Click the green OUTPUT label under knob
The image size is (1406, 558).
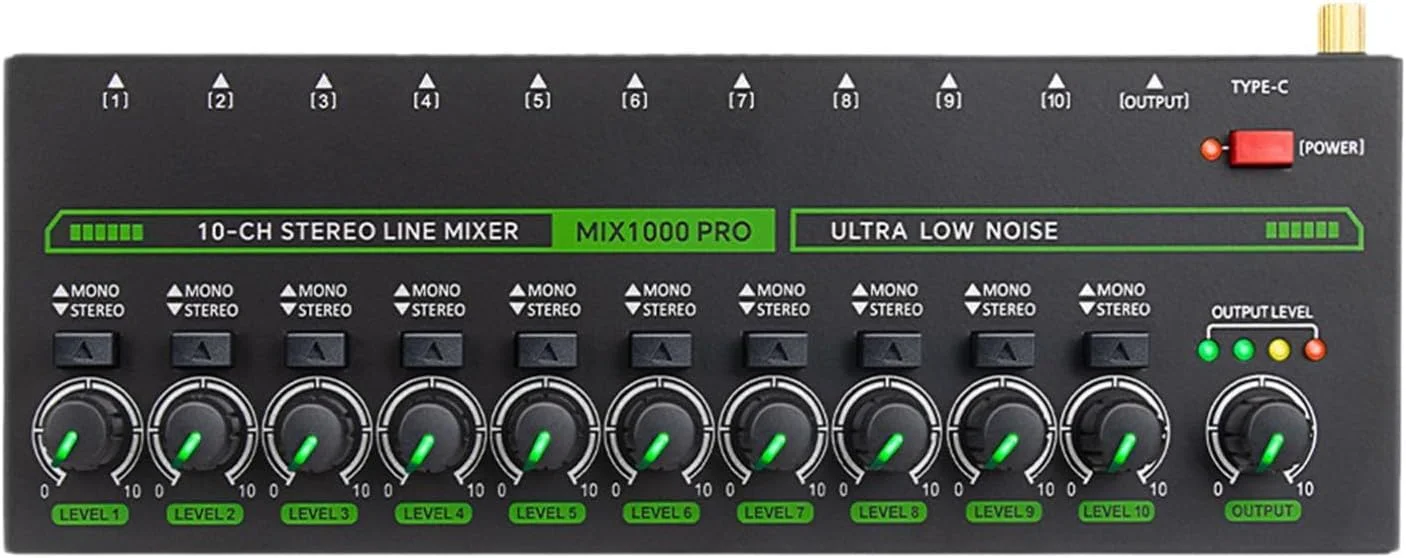[1262, 511]
